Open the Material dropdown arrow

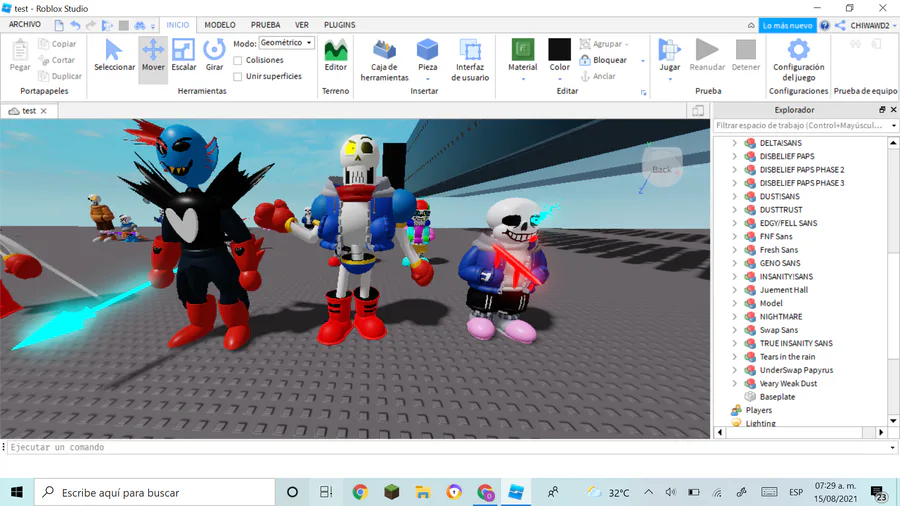523,79
